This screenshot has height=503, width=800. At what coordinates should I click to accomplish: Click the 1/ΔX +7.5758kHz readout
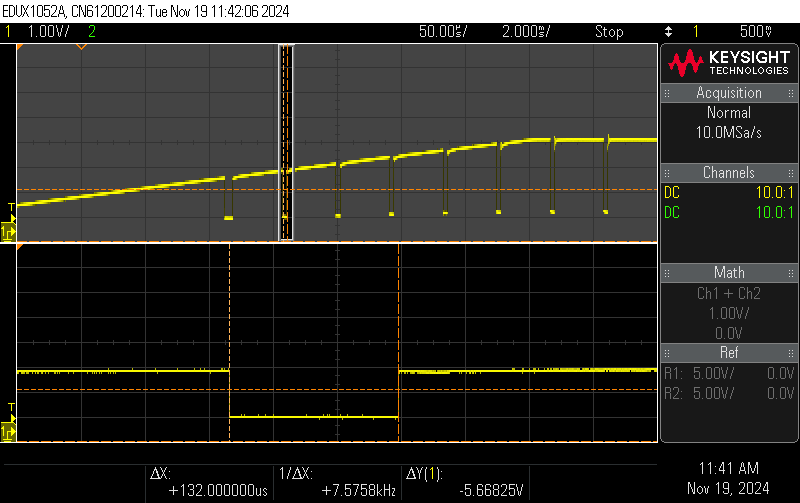click(338, 482)
